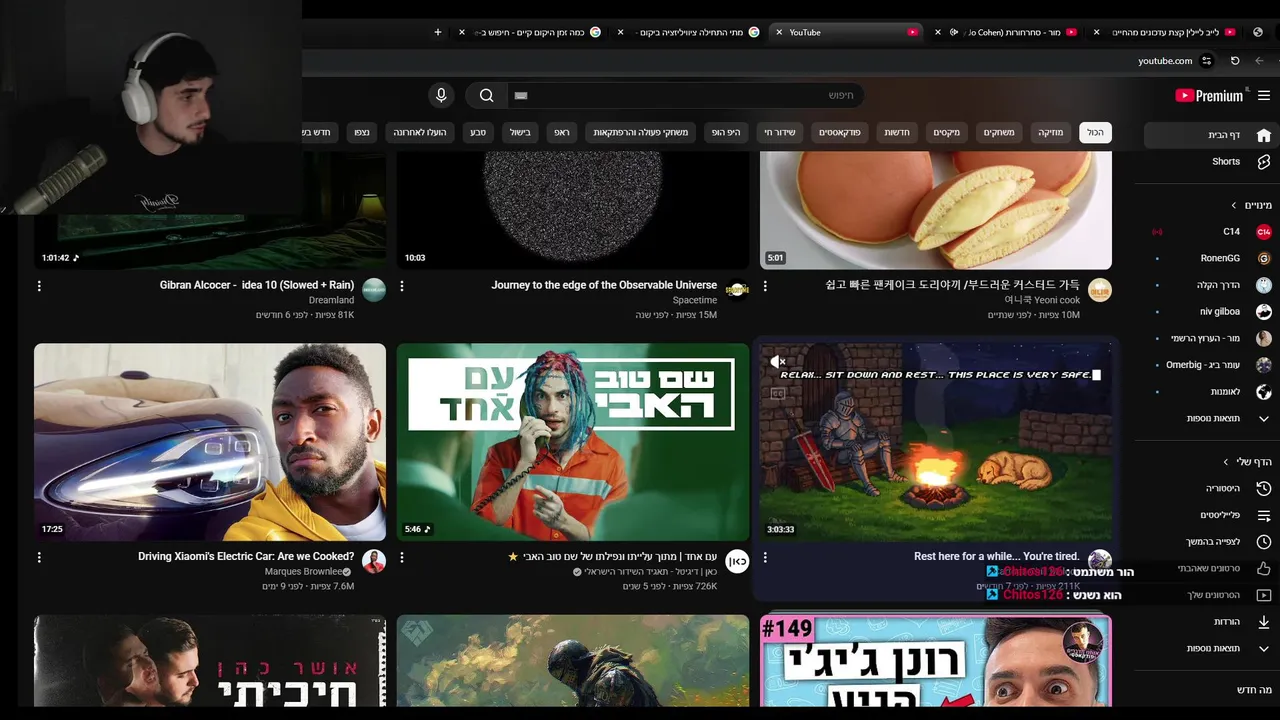Open the hamburger guide menu
Image resolution: width=1280 pixels, height=720 pixels.
coord(1264,96)
